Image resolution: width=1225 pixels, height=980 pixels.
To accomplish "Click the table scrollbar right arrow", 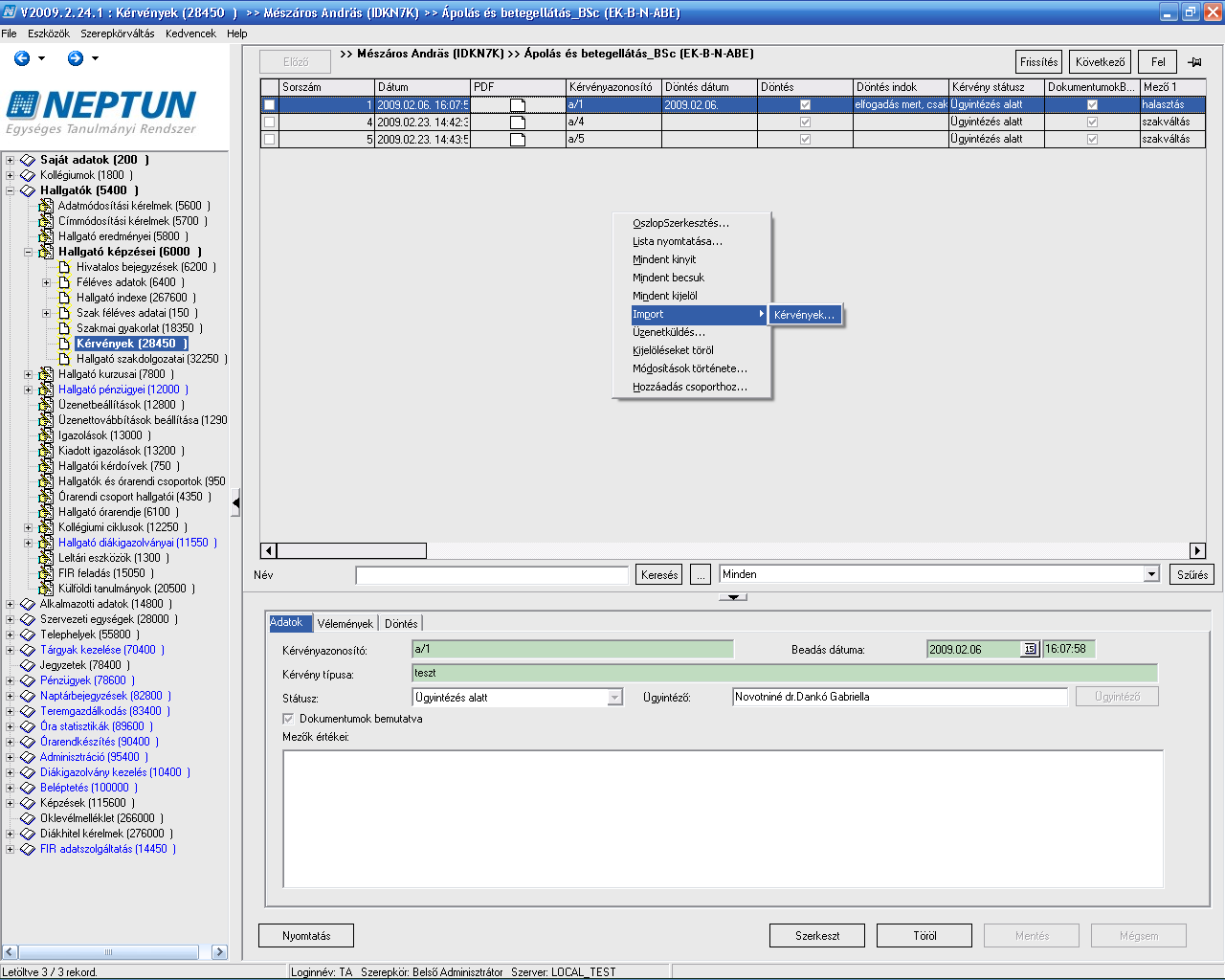I will point(1197,550).
